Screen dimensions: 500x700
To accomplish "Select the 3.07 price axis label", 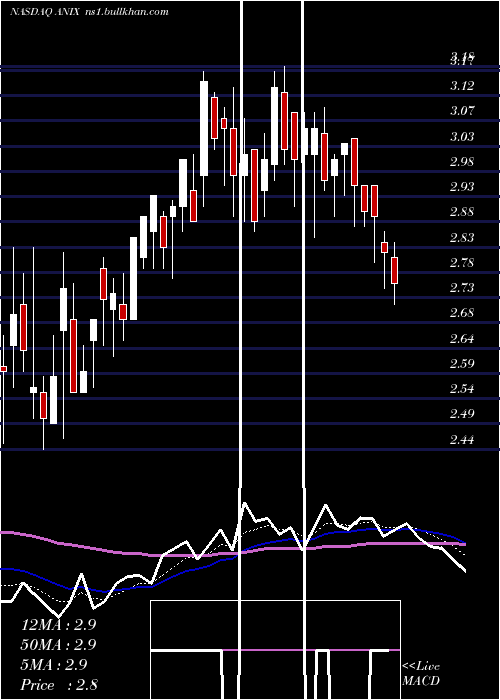I will click(x=462, y=111).
